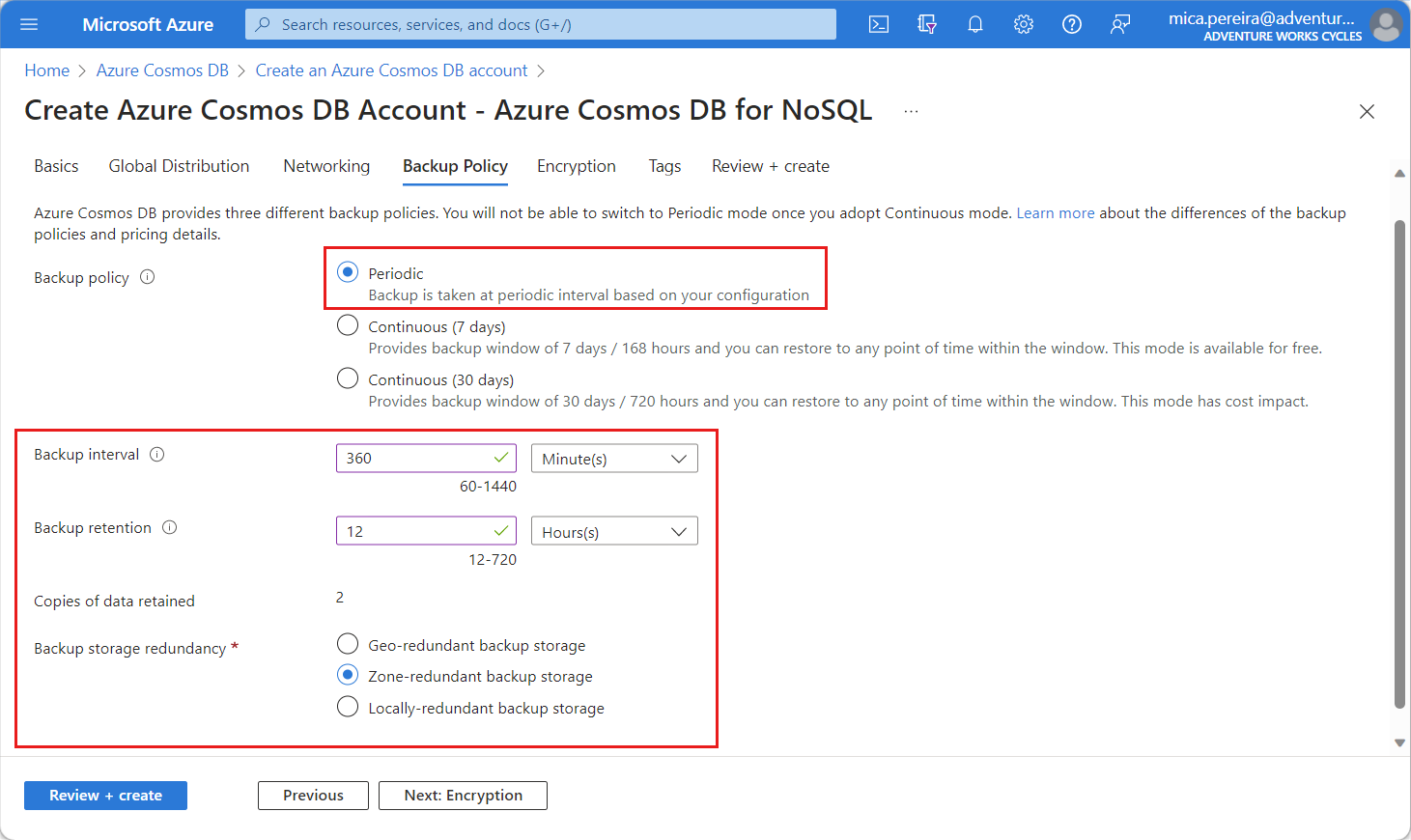
Task: Open portal settings gear
Action: tap(1023, 24)
